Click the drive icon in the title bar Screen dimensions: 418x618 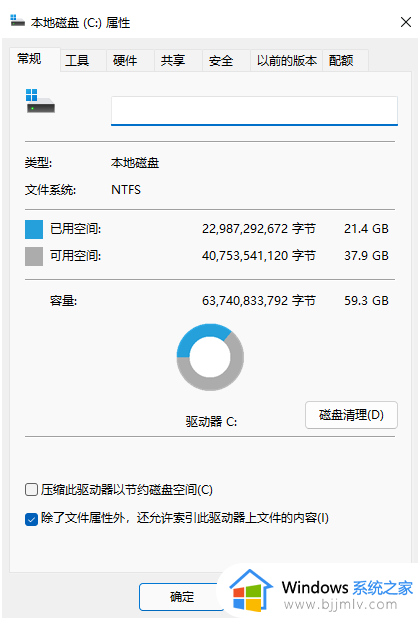pyautogui.click(x=17, y=20)
